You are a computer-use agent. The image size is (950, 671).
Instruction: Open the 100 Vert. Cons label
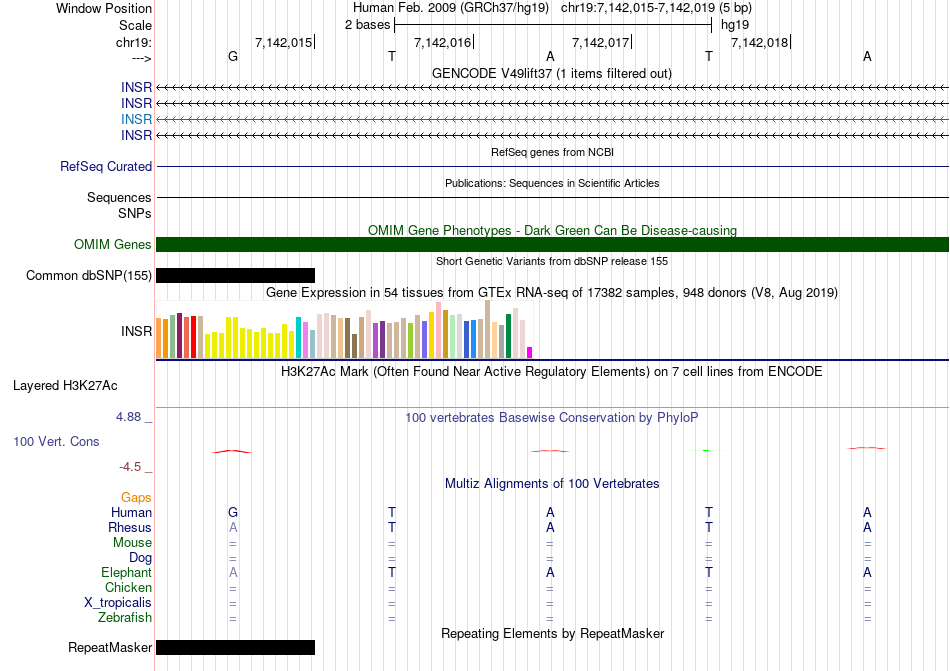pos(56,441)
